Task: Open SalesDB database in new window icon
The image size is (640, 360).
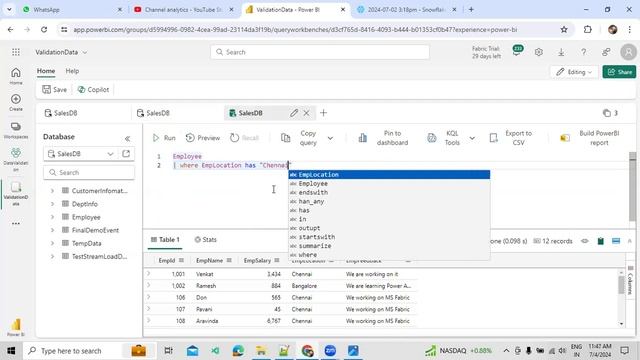Action: pyautogui.click(x=126, y=153)
